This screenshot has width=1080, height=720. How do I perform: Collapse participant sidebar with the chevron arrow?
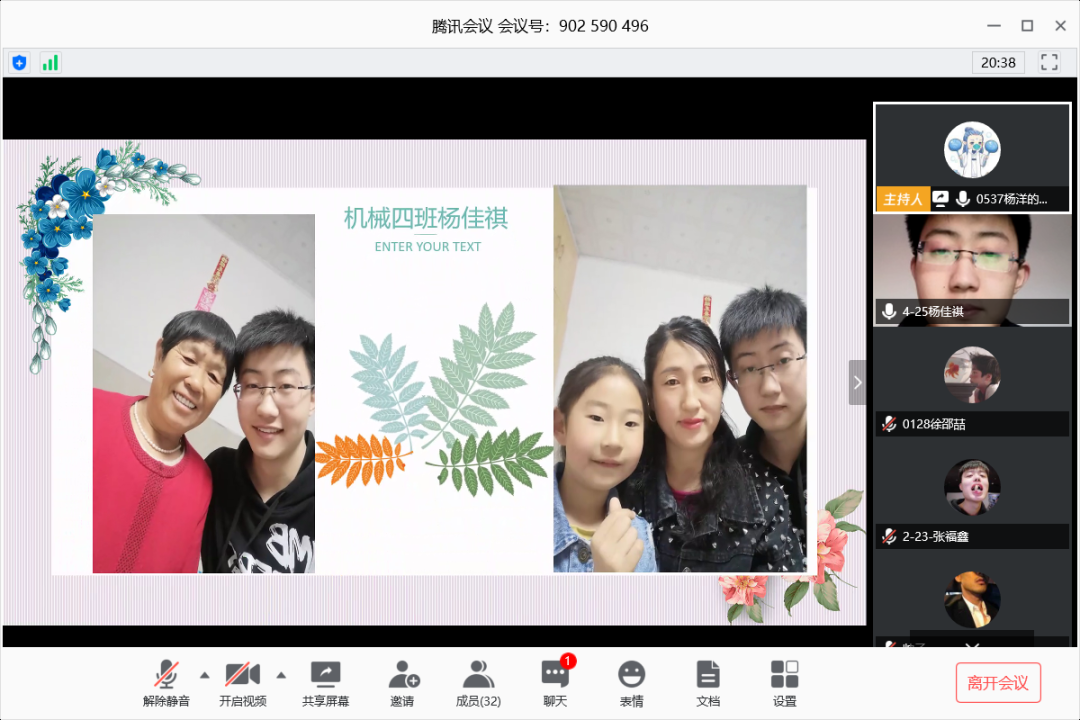point(857,382)
